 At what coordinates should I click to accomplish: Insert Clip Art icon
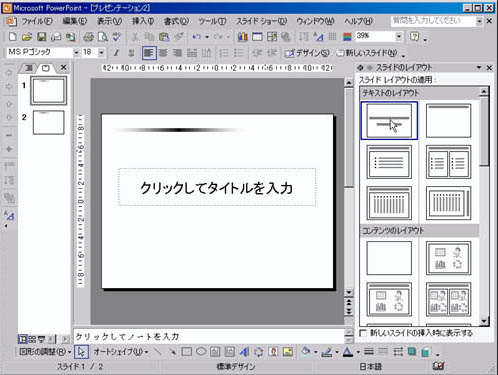coord(273,352)
